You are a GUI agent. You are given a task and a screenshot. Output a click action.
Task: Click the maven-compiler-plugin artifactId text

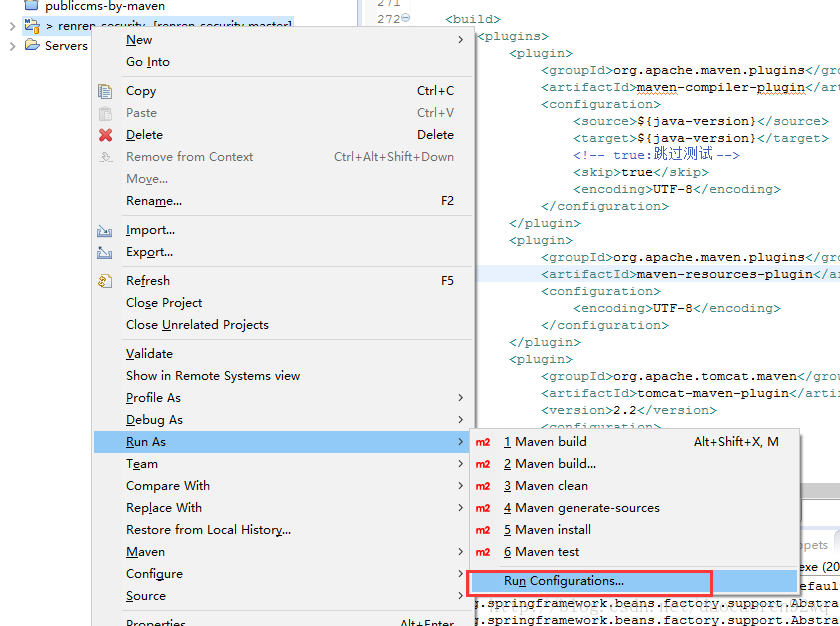tap(721, 87)
